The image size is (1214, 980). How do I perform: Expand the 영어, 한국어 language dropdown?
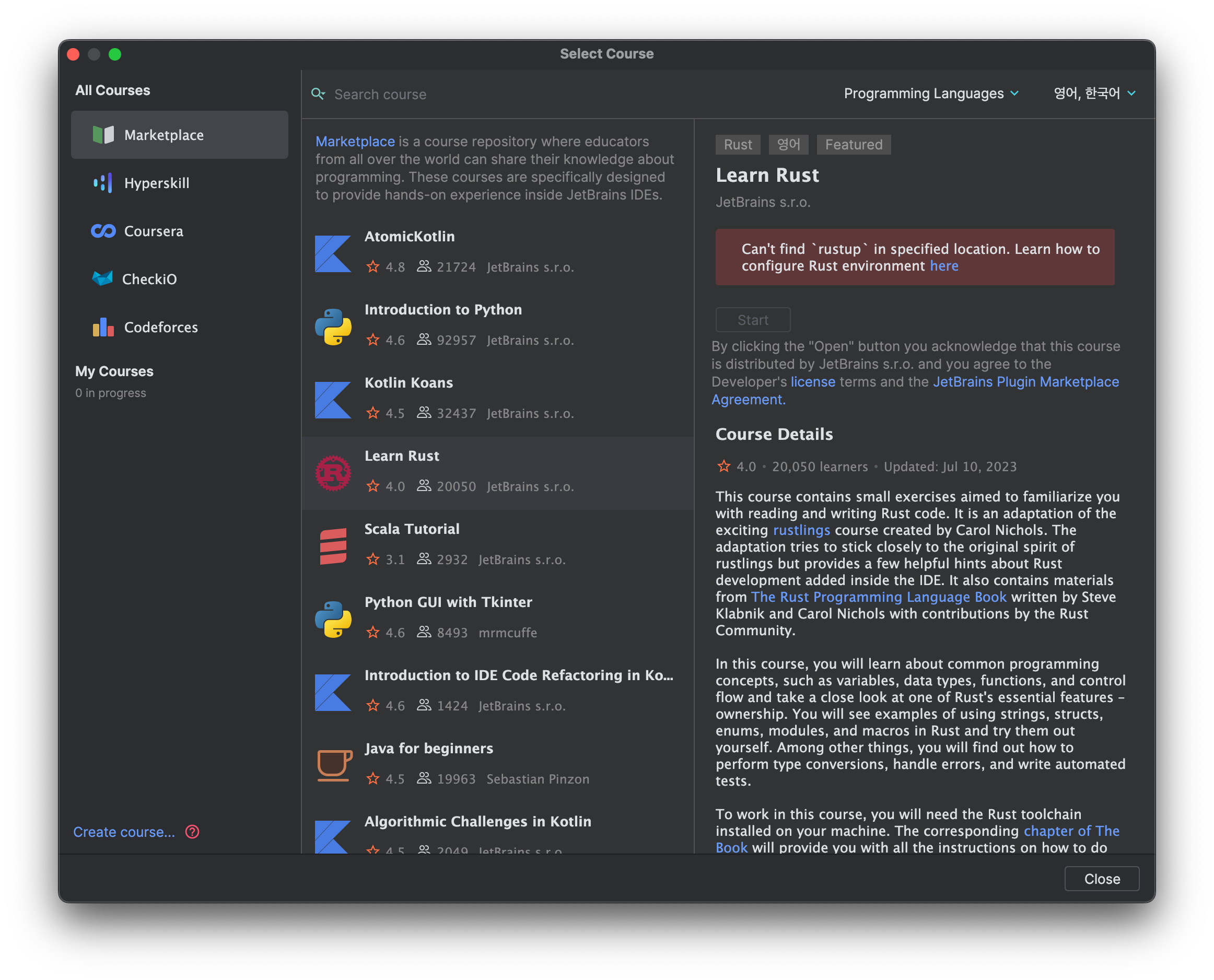[x=1094, y=93]
